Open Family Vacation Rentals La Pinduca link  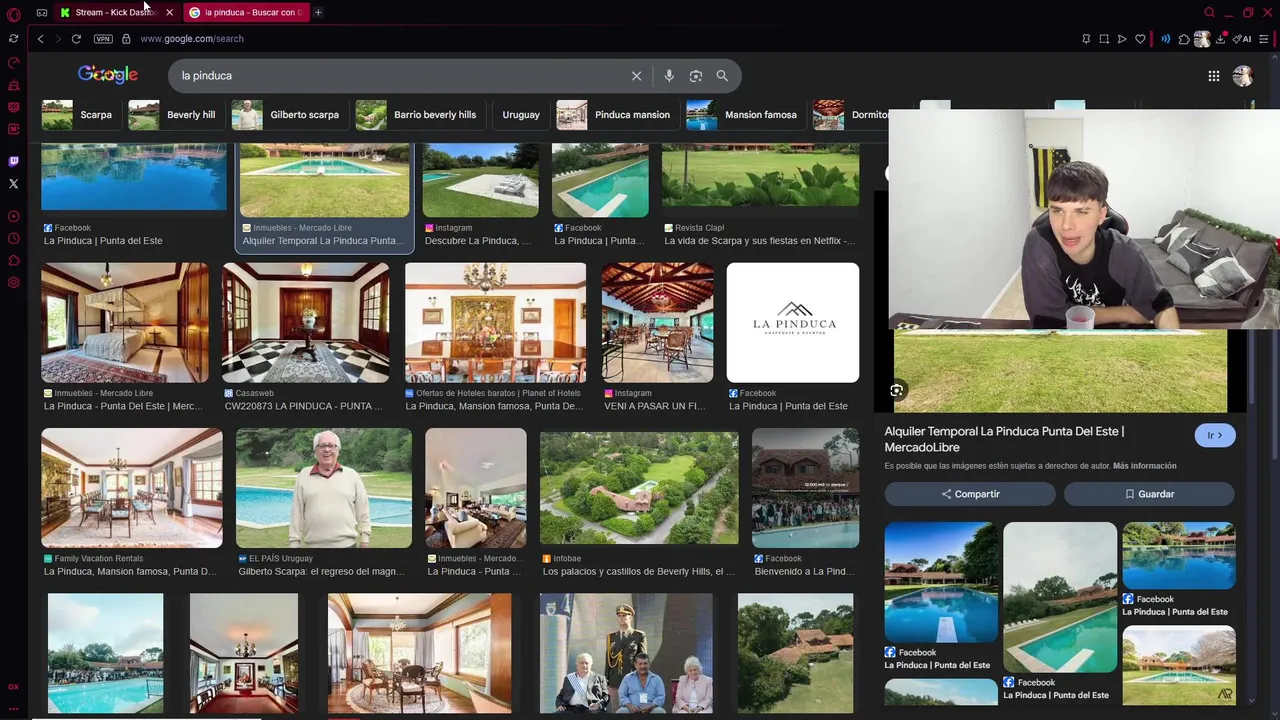pos(129,572)
